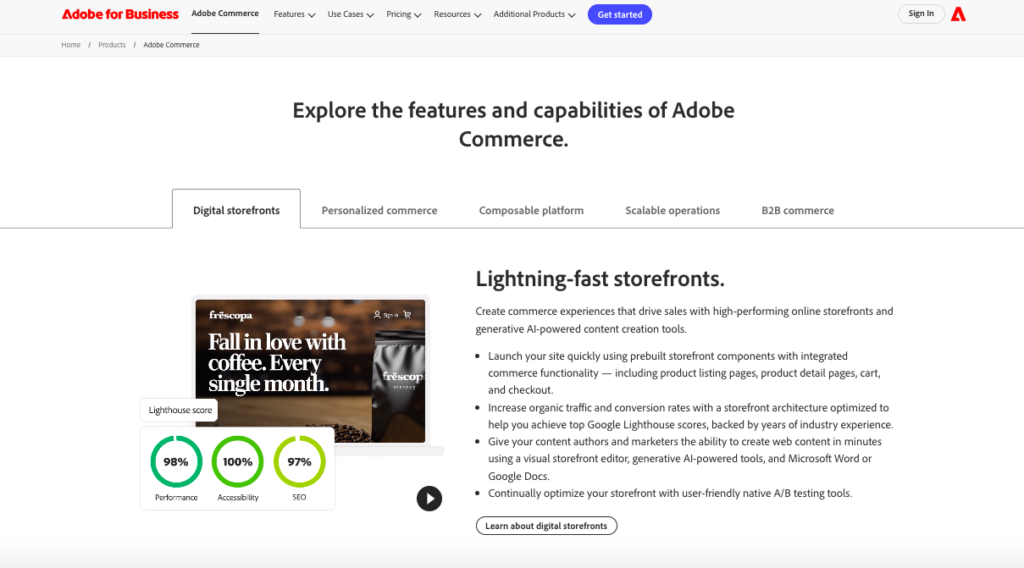The image size is (1024, 568).
Task: Click the Explore the features heading
Action: coord(513,124)
